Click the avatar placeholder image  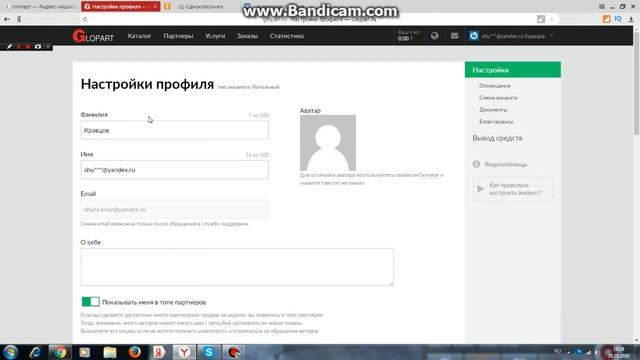(328, 142)
